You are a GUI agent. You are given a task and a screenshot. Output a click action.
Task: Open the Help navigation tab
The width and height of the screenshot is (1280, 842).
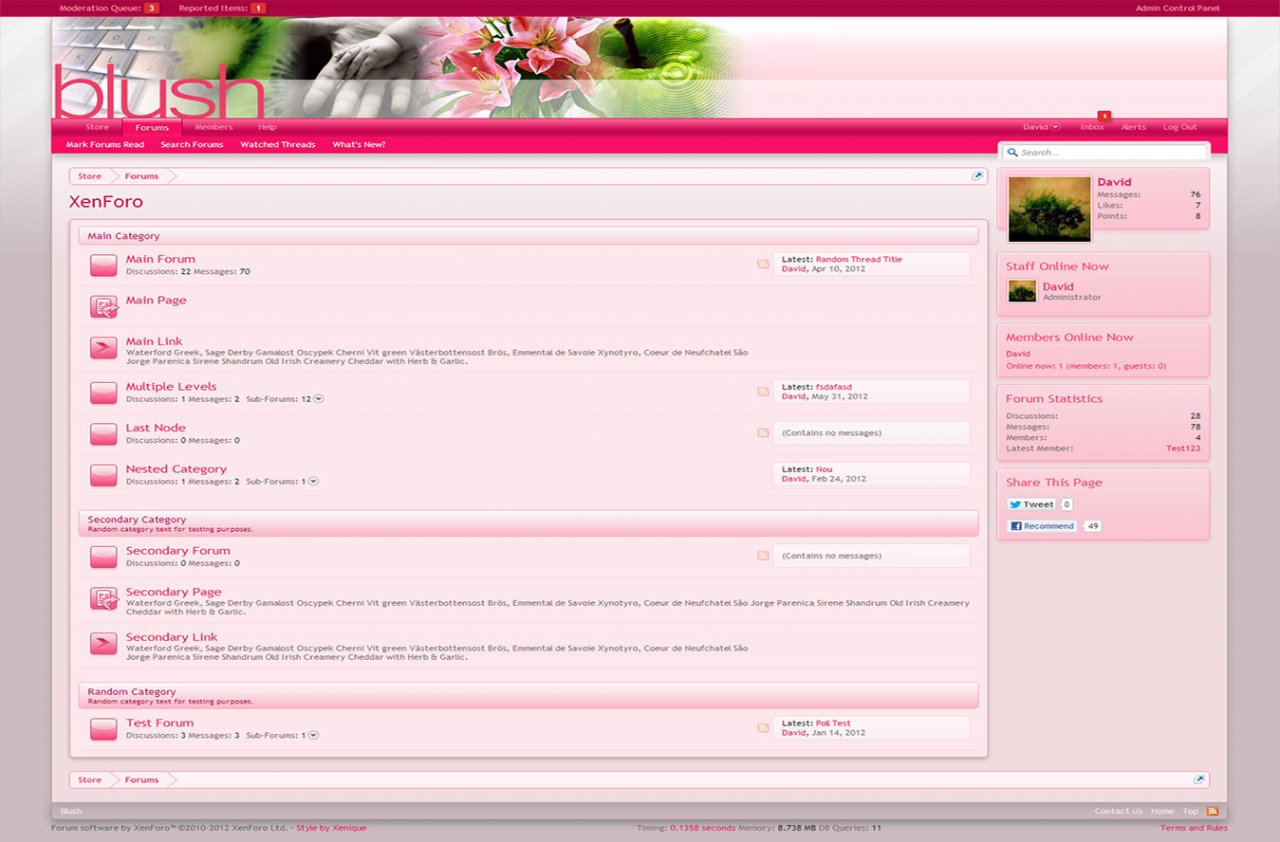(x=267, y=127)
